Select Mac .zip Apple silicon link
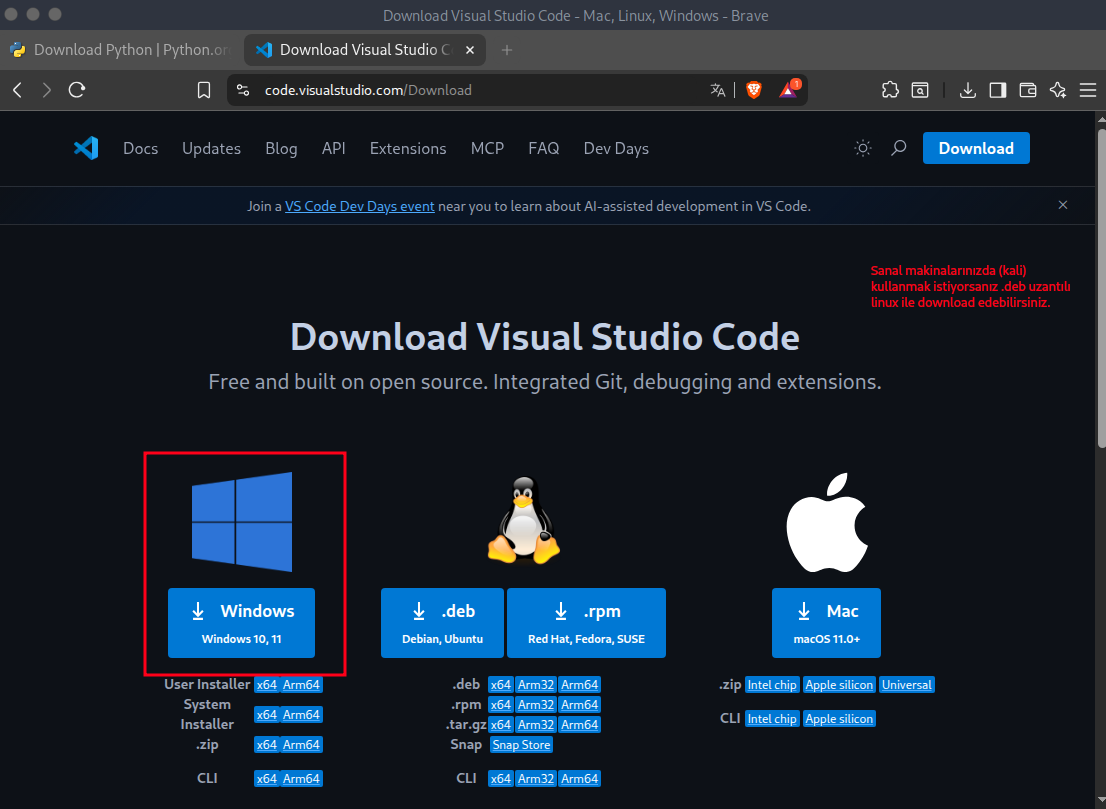Viewport: 1106px width, 809px height. (x=839, y=685)
